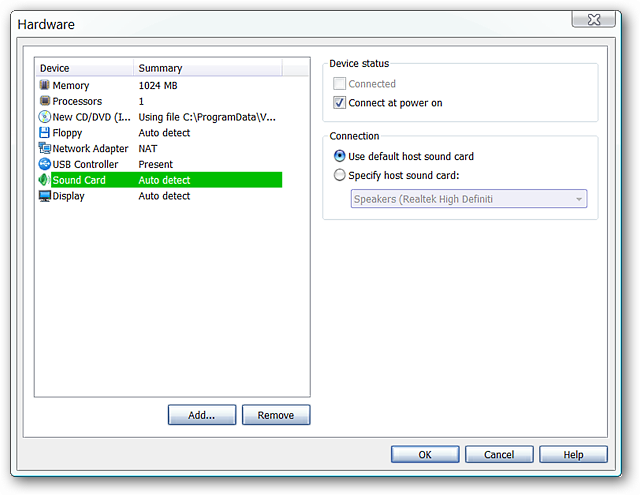Click Sound Card's Auto detect summary
Image resolution: width=640 pixels, height=495 pixels.
click(x=164, y=180)
